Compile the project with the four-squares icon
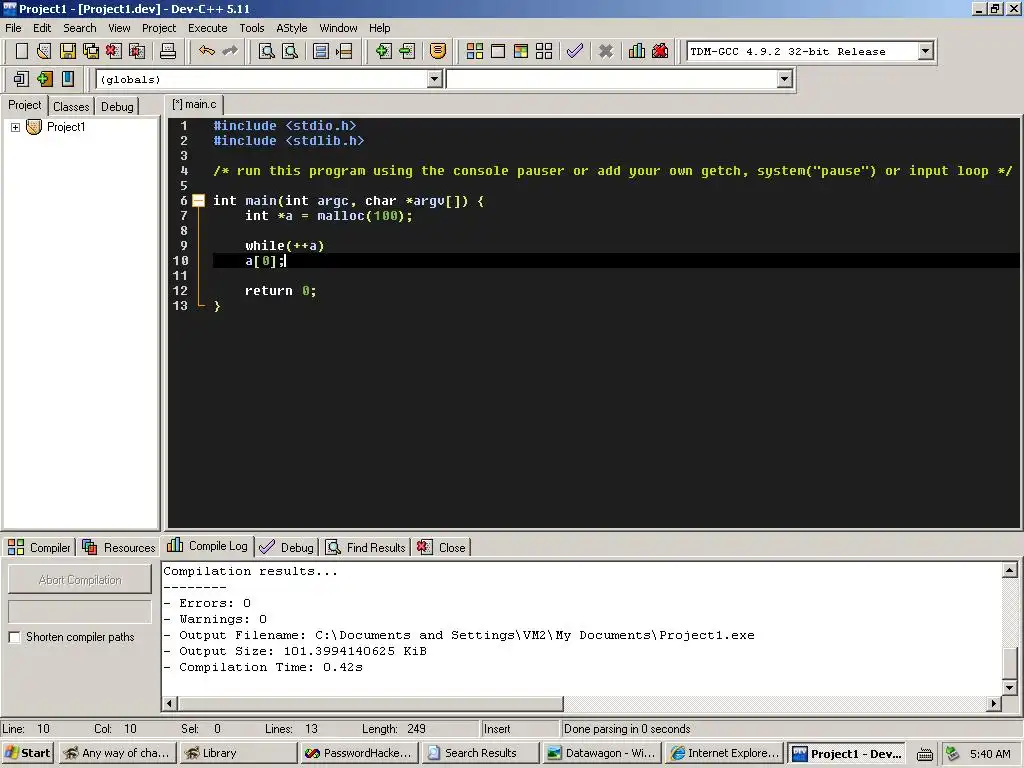 coord(475,51)
